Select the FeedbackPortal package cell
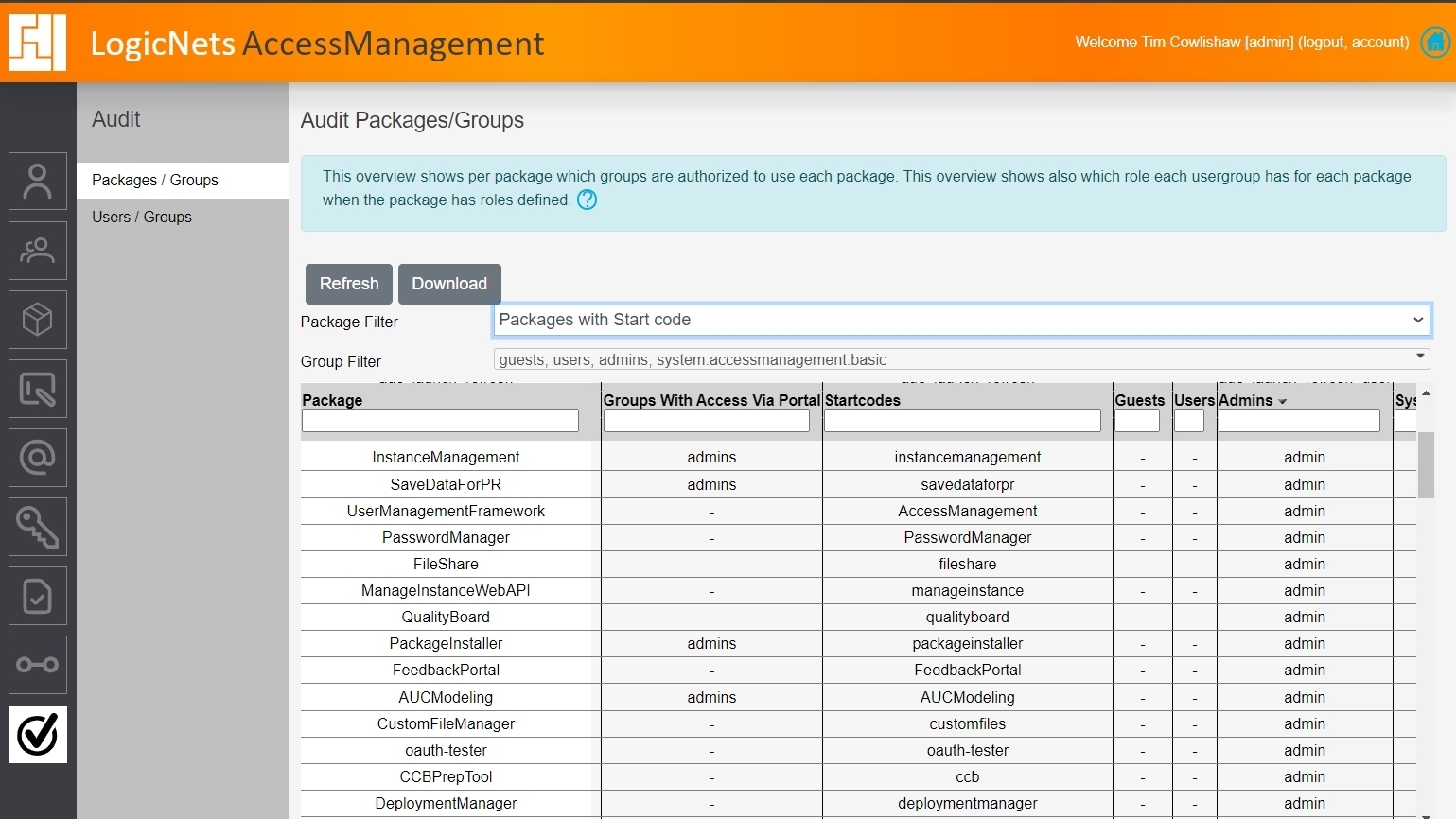Viewport: 1456px width, 819px height. [446, 670]
